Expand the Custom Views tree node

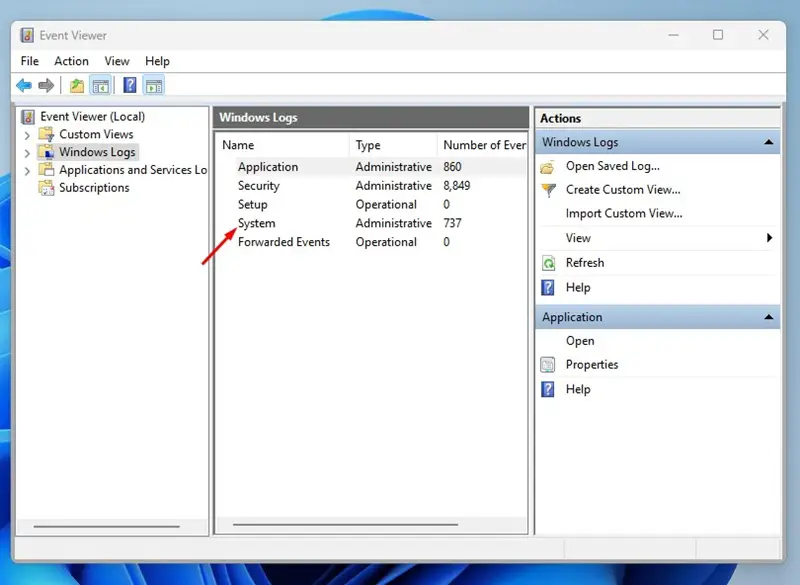pos(27,135)
